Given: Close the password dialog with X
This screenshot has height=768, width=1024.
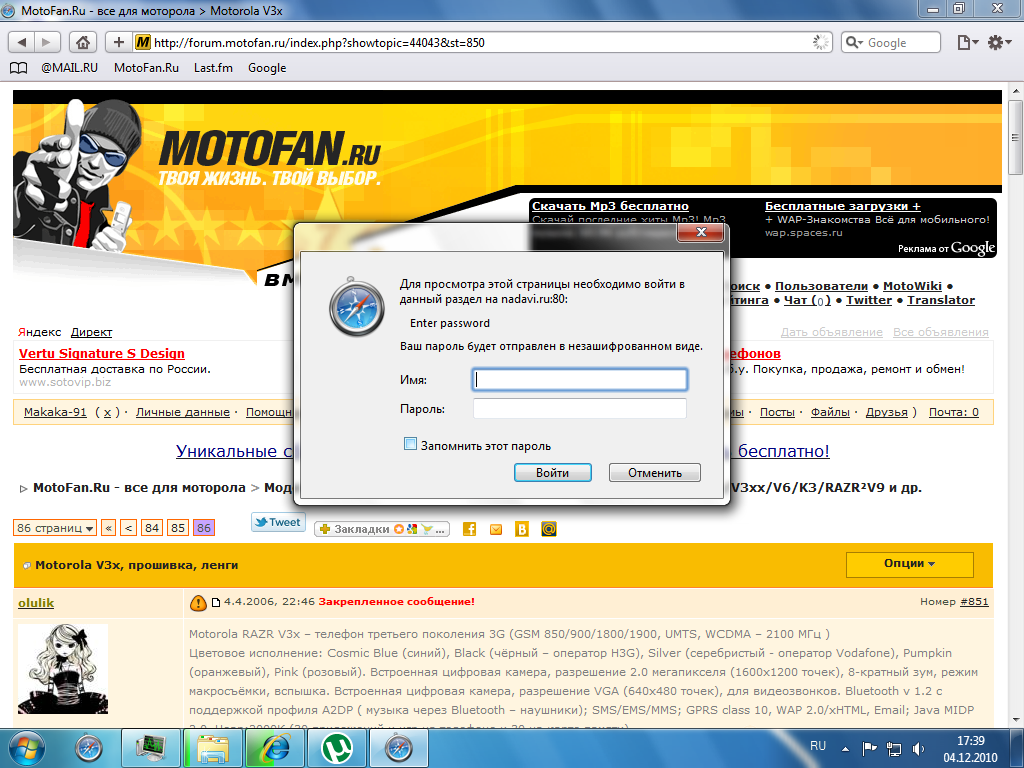Looking at the screenshot, I should (x=701, y=232).
